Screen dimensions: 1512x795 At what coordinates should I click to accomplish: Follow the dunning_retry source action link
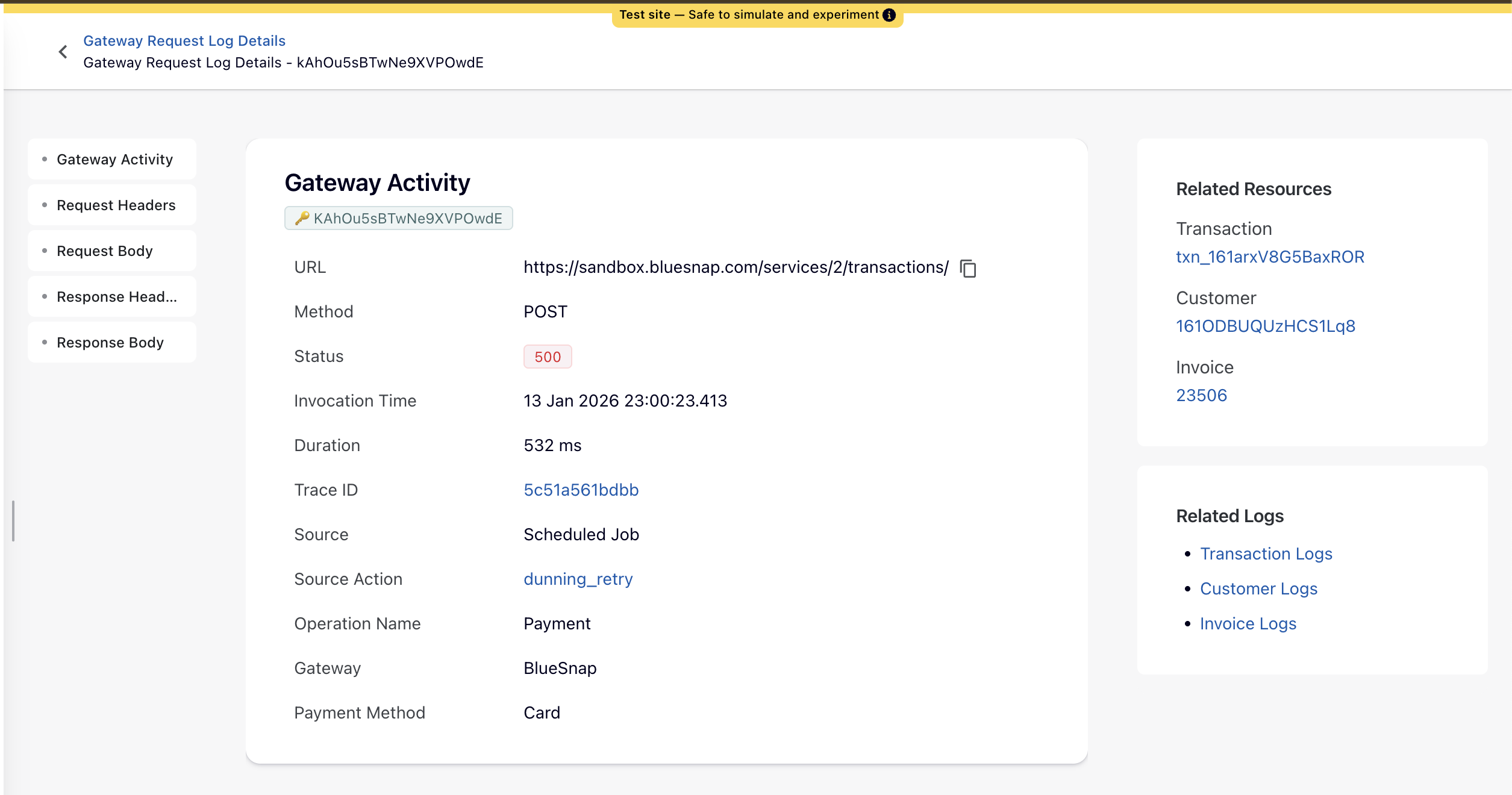[x=578, y=579]
